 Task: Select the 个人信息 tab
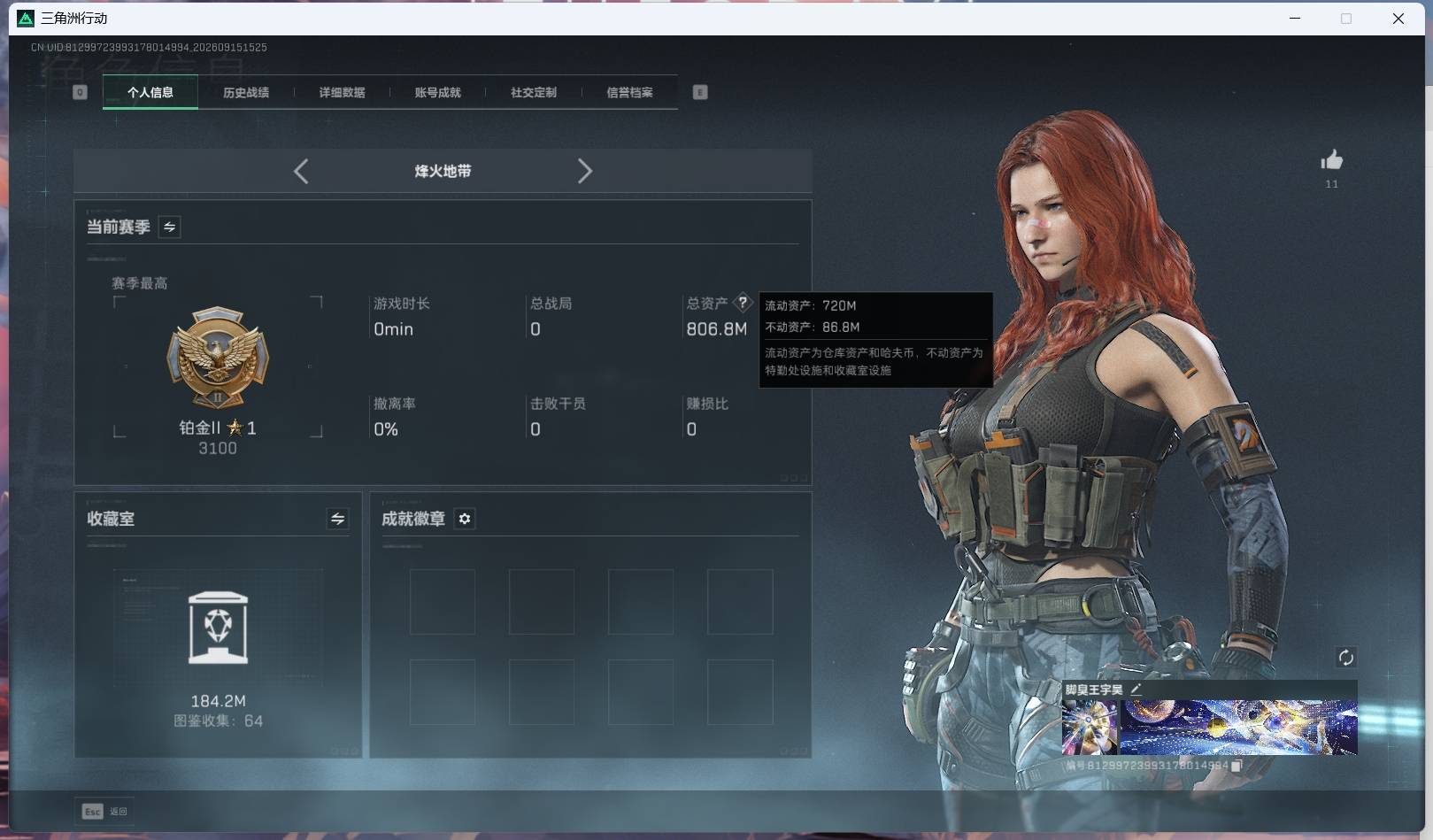[x=150, y=92]
